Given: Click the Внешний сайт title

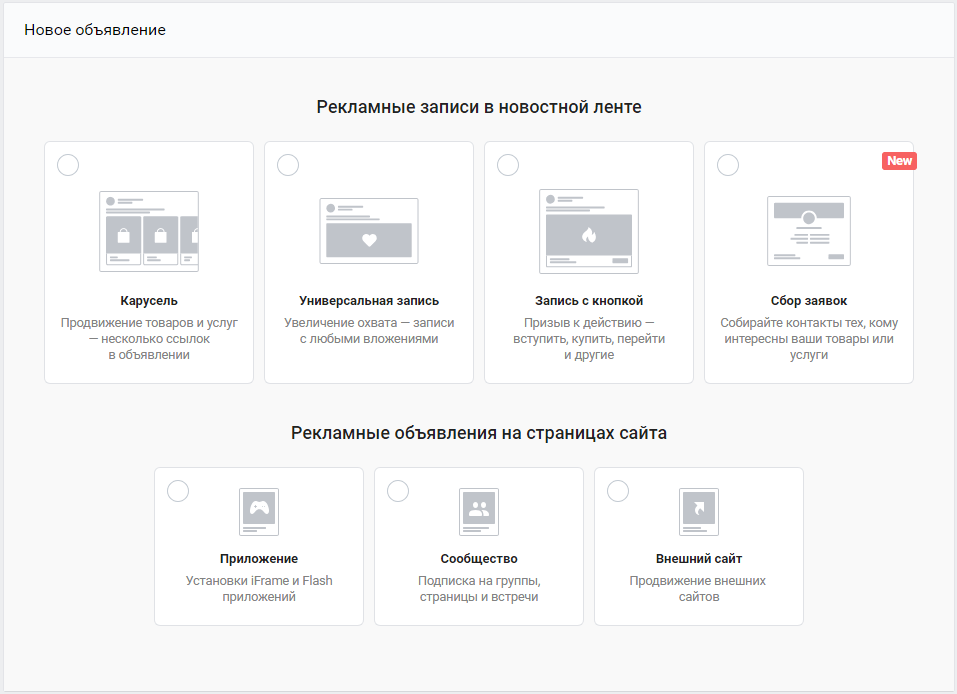Looking at the screenshot, I should point(699,559).
